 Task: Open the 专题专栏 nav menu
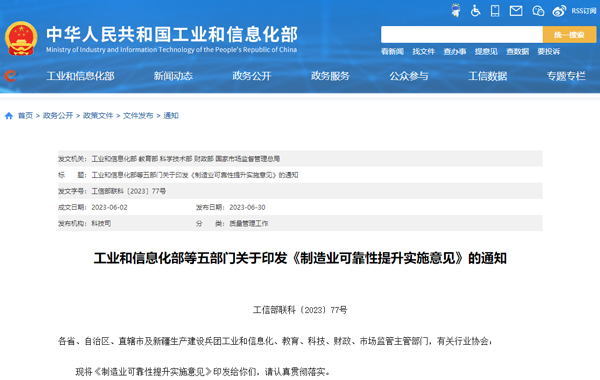pyautogui.click(x=566, y=76)
